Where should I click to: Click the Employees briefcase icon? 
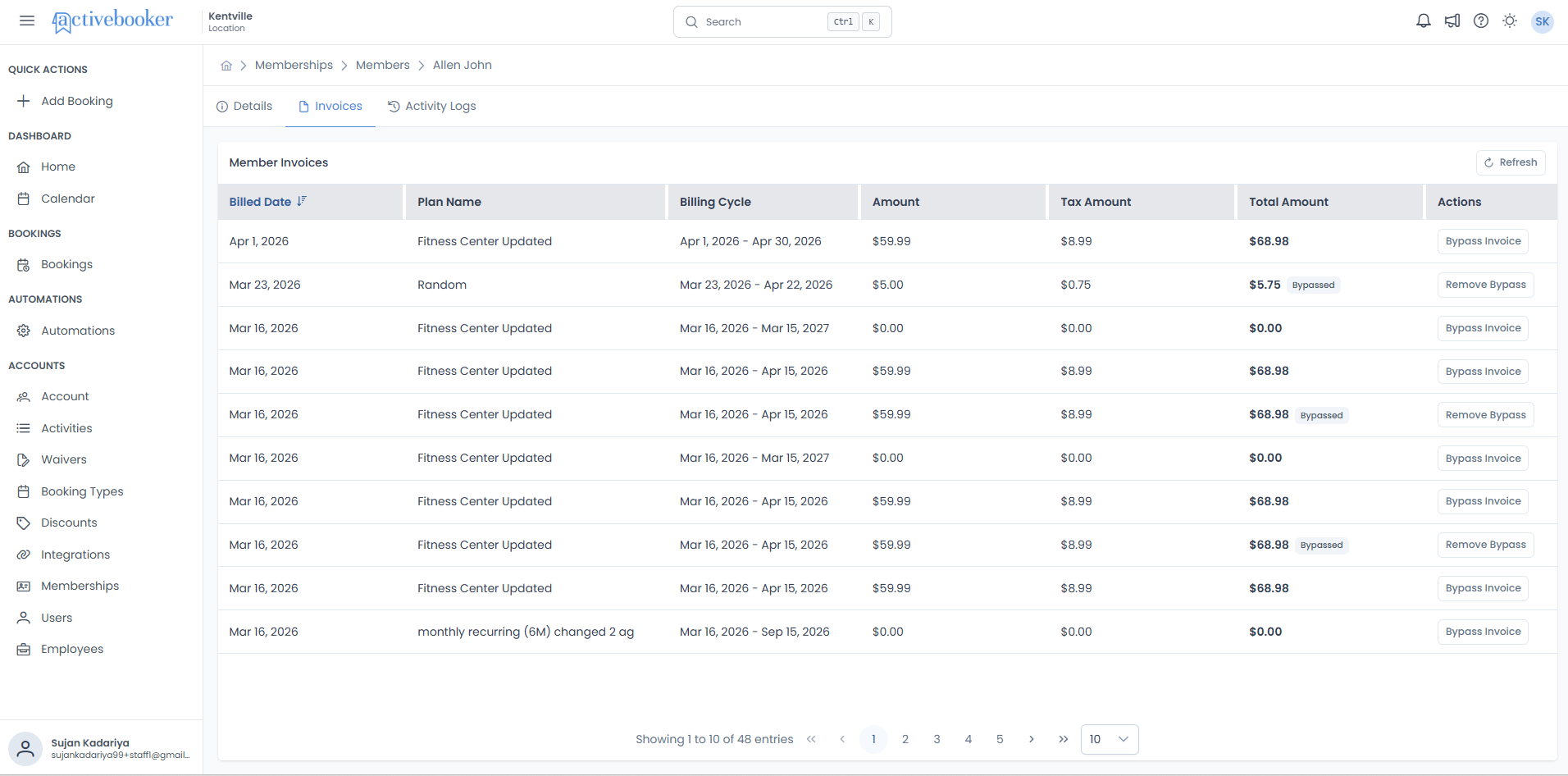tap(24, 649)
